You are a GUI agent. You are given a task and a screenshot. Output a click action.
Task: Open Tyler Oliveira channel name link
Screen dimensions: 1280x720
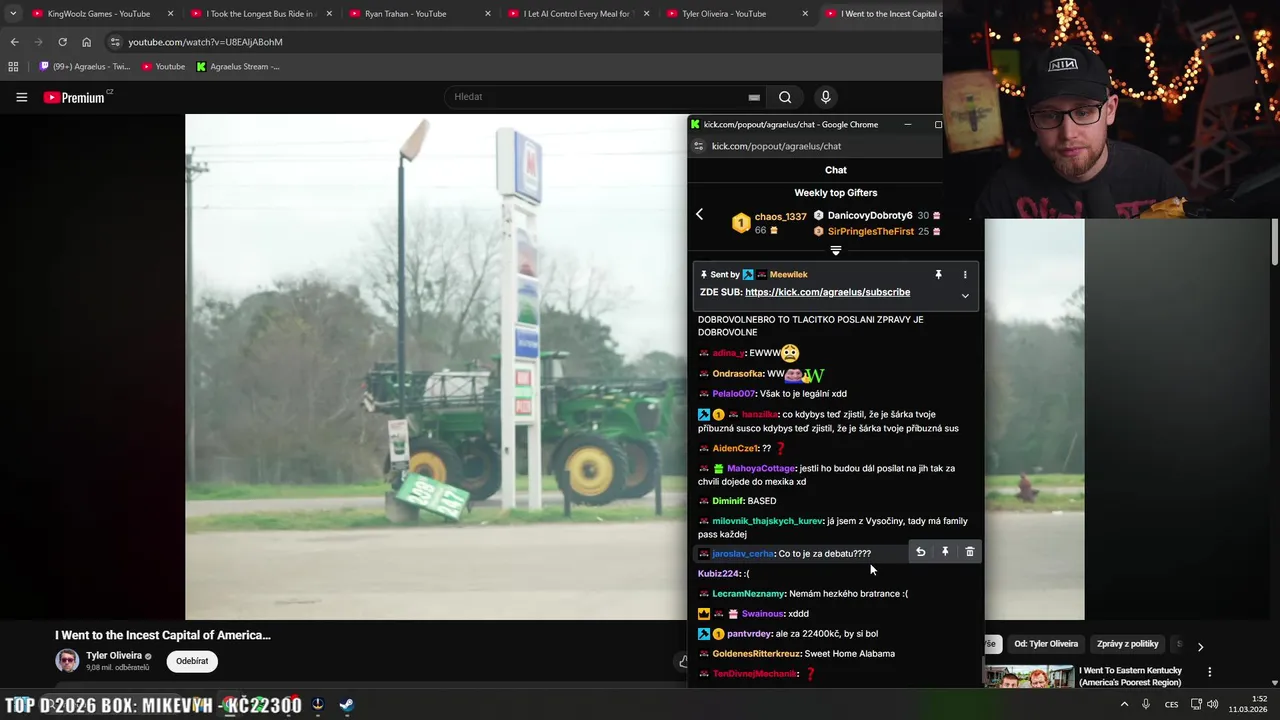click(x=114, y=656)
